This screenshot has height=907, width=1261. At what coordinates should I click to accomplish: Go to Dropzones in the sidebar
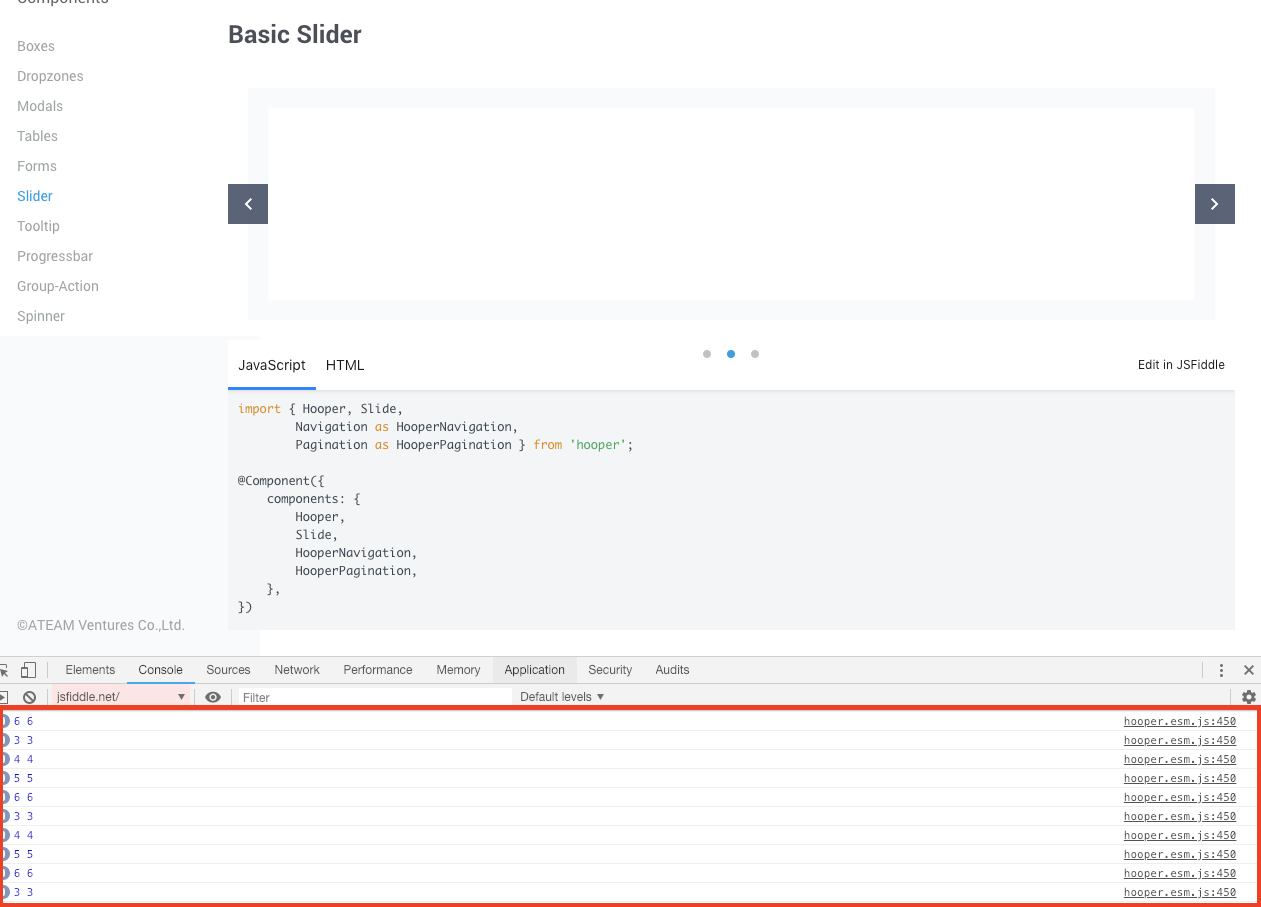click(50, 76)
